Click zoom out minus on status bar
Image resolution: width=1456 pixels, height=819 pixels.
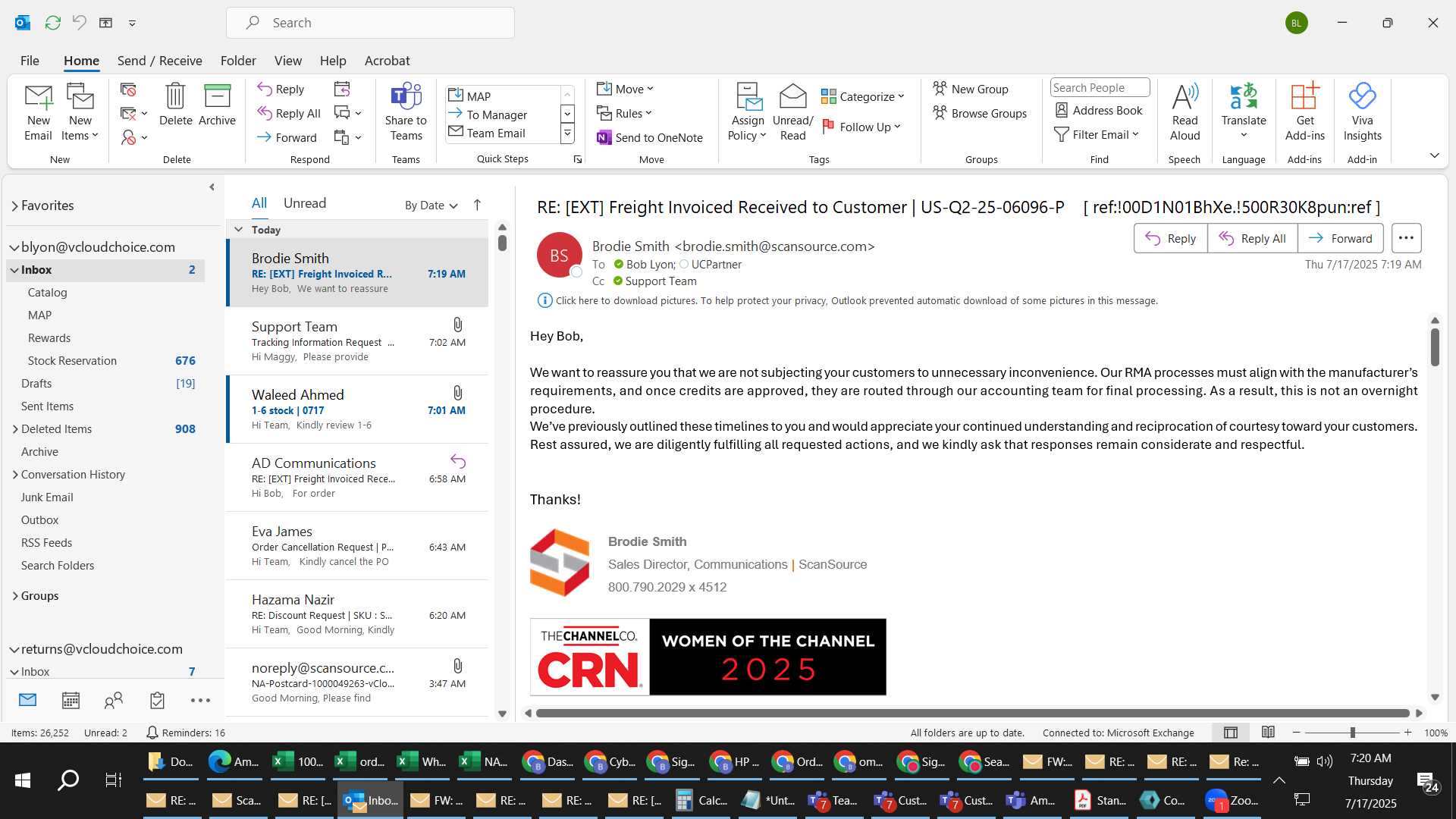[x=1296, y=733]
